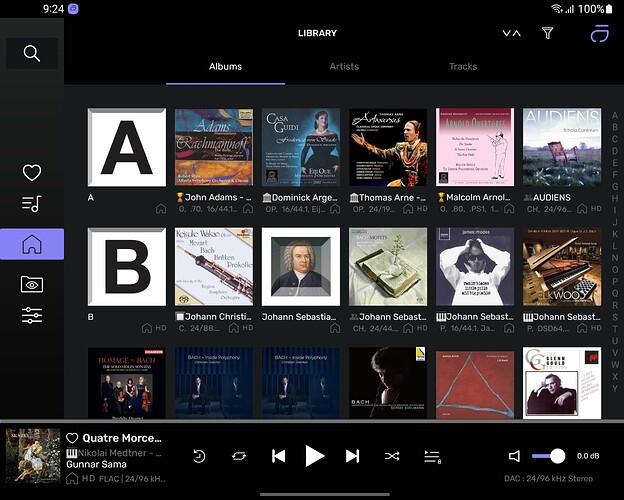The image size is (624, 500).
Task: Open the library filter funnel
Action: pyautogui.click(x=548, y=33)
